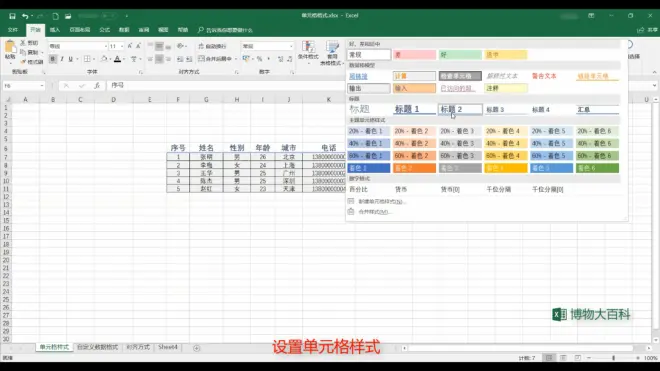Click the Fill Color bucket icon
660x371 pixels.
tap(104, 59)
